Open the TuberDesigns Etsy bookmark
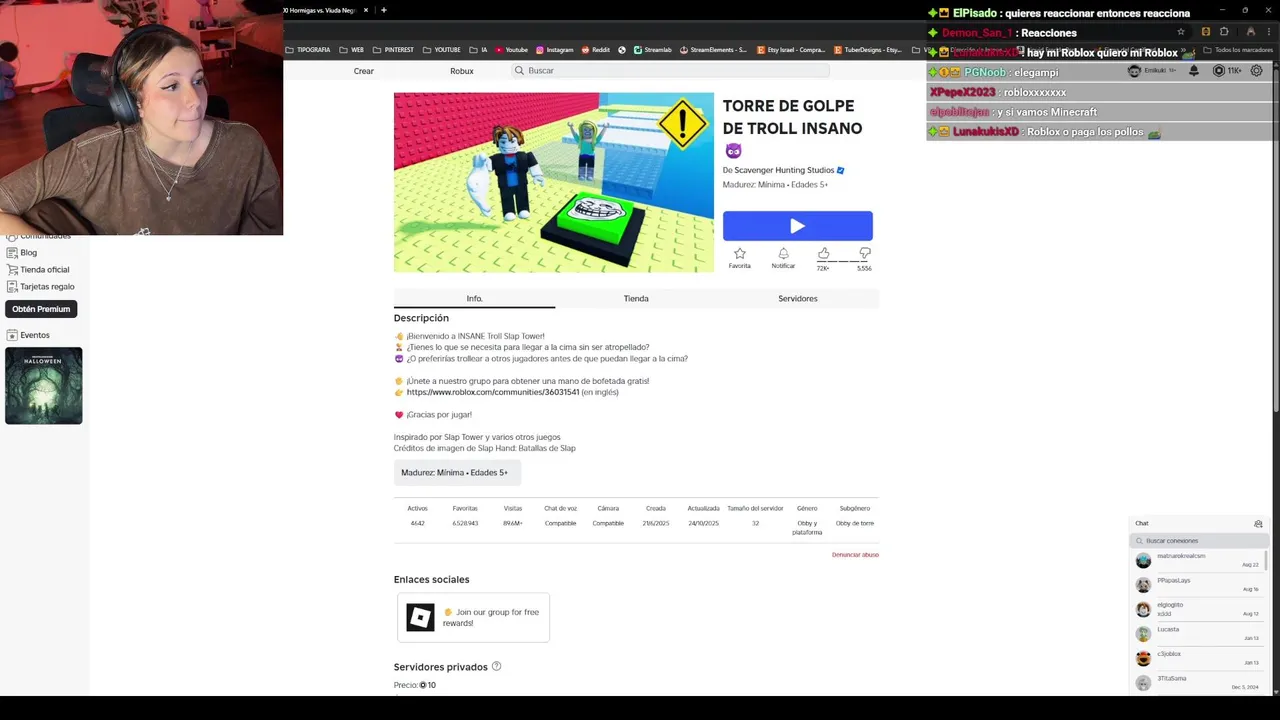The width and height of the screenshot is (1280, 720). coord(867,49)
